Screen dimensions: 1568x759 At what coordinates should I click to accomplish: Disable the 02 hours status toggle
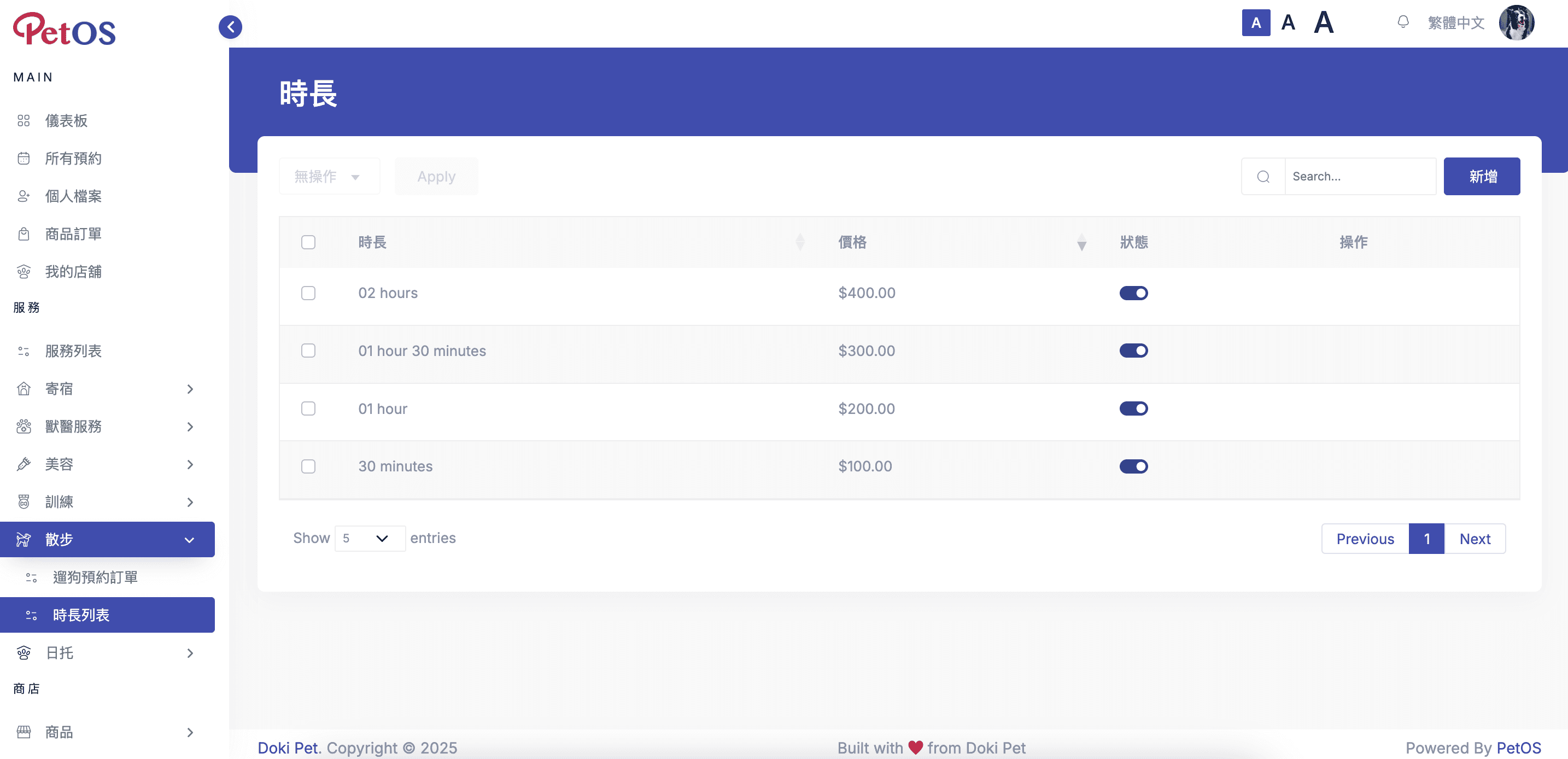(x=1133, y=294)
